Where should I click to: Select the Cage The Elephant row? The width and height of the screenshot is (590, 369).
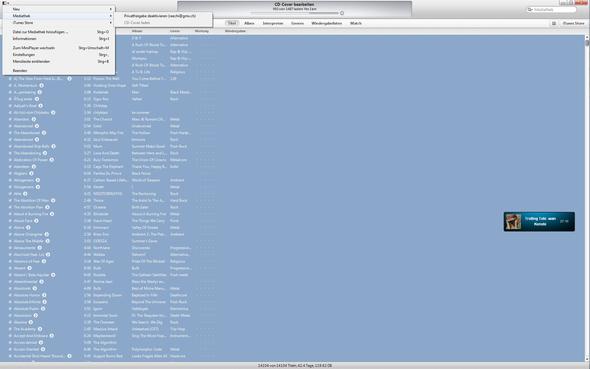(293, 167)
